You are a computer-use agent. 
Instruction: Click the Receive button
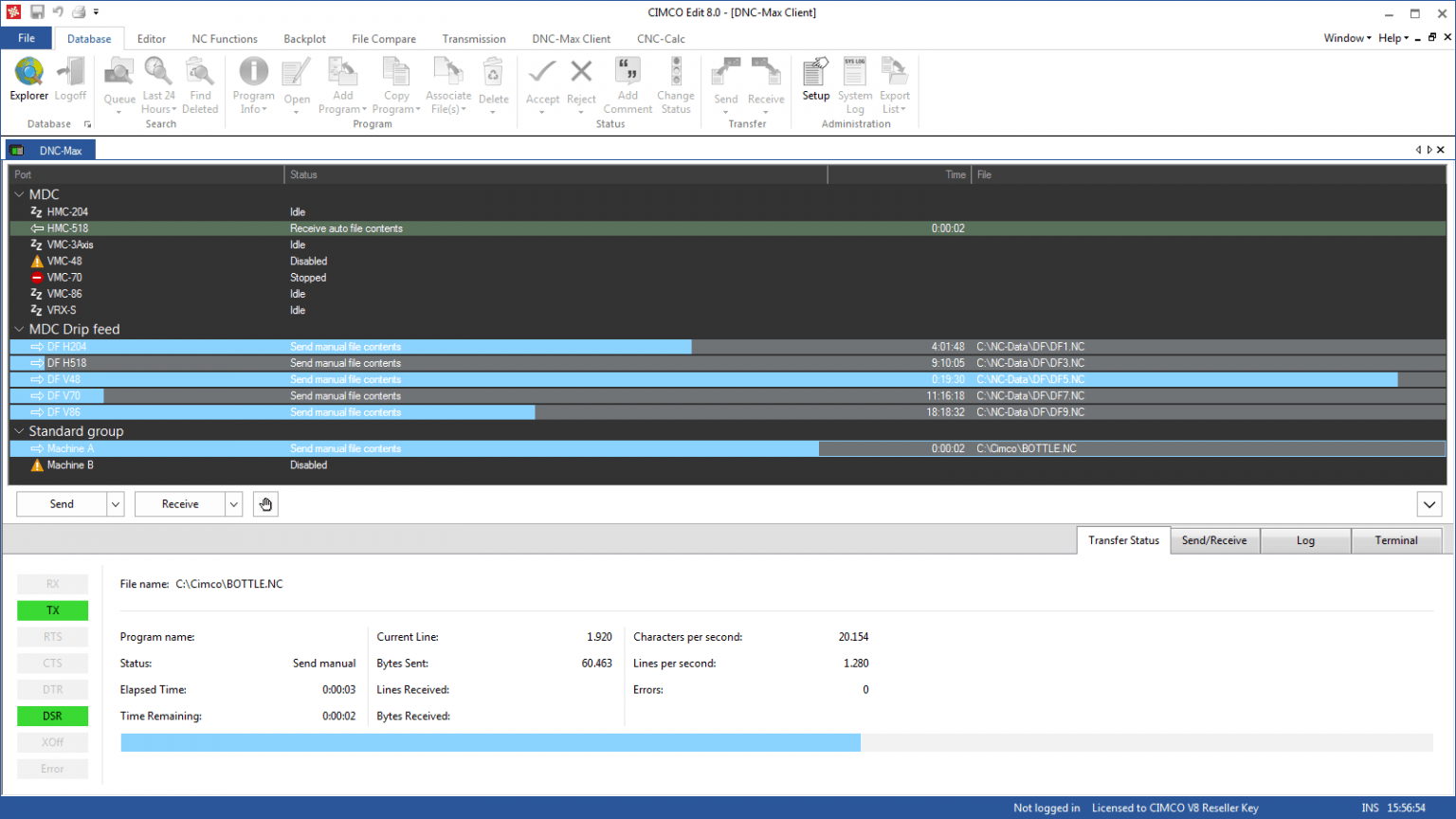tap(180, 504)
